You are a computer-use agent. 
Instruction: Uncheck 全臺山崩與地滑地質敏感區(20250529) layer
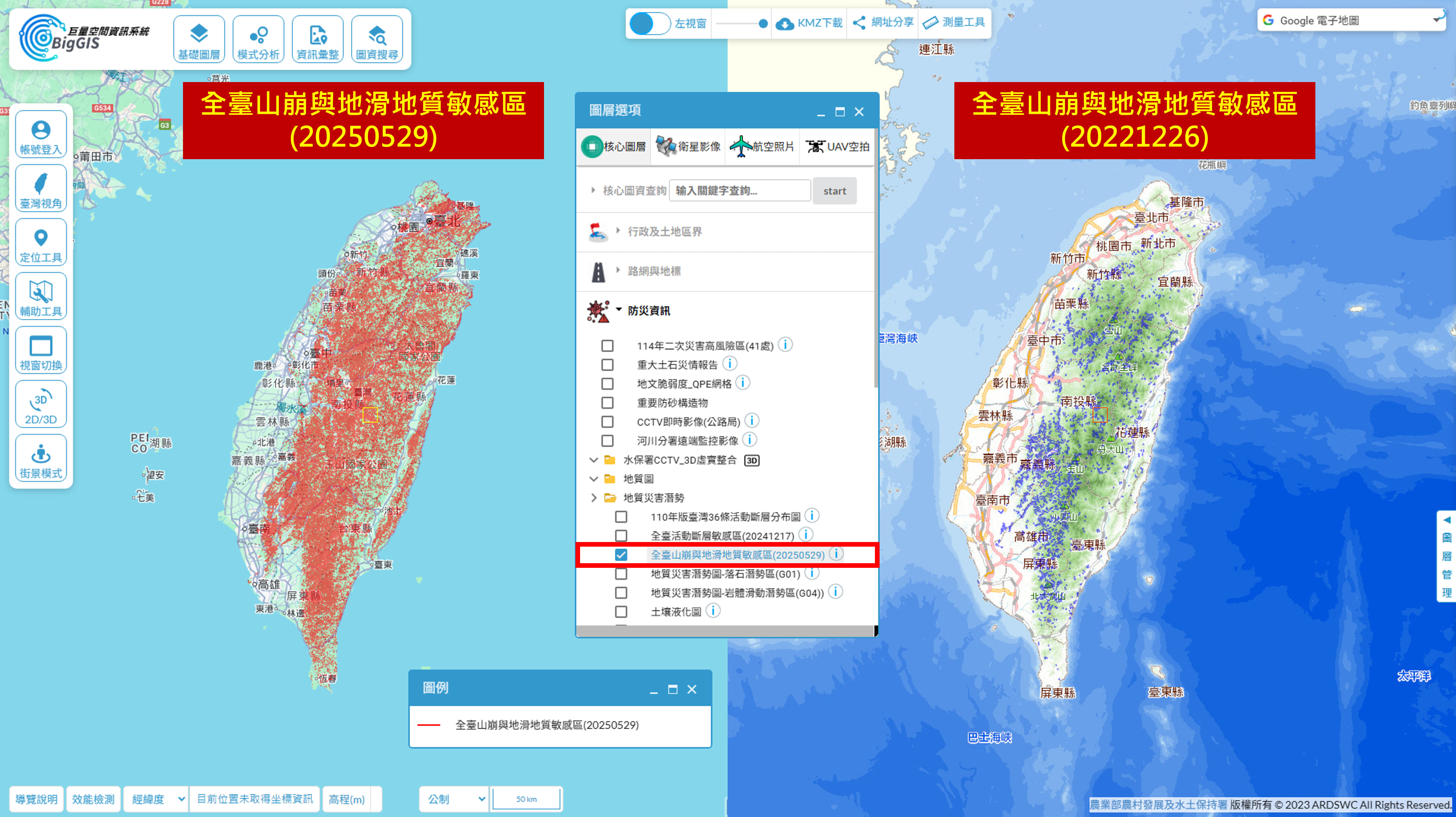(620, 555)
